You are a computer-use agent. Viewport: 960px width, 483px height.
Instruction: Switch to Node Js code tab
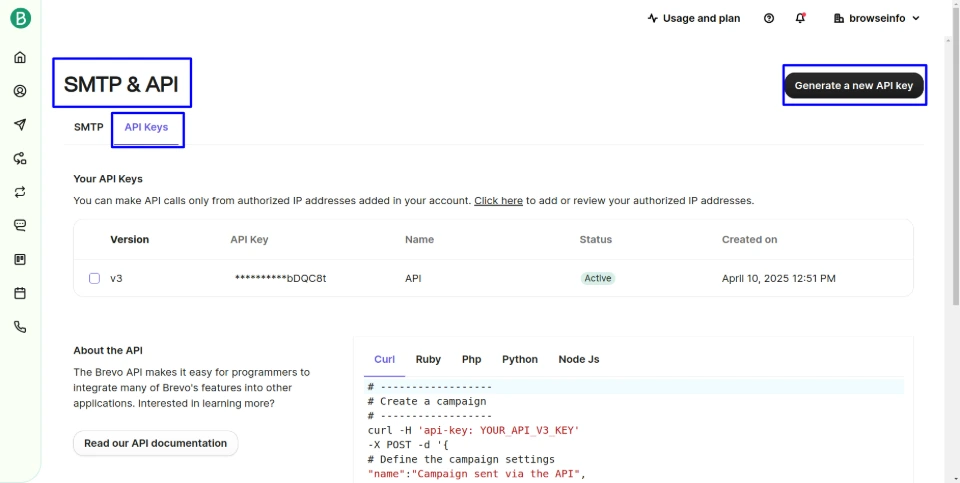(578, 359)
